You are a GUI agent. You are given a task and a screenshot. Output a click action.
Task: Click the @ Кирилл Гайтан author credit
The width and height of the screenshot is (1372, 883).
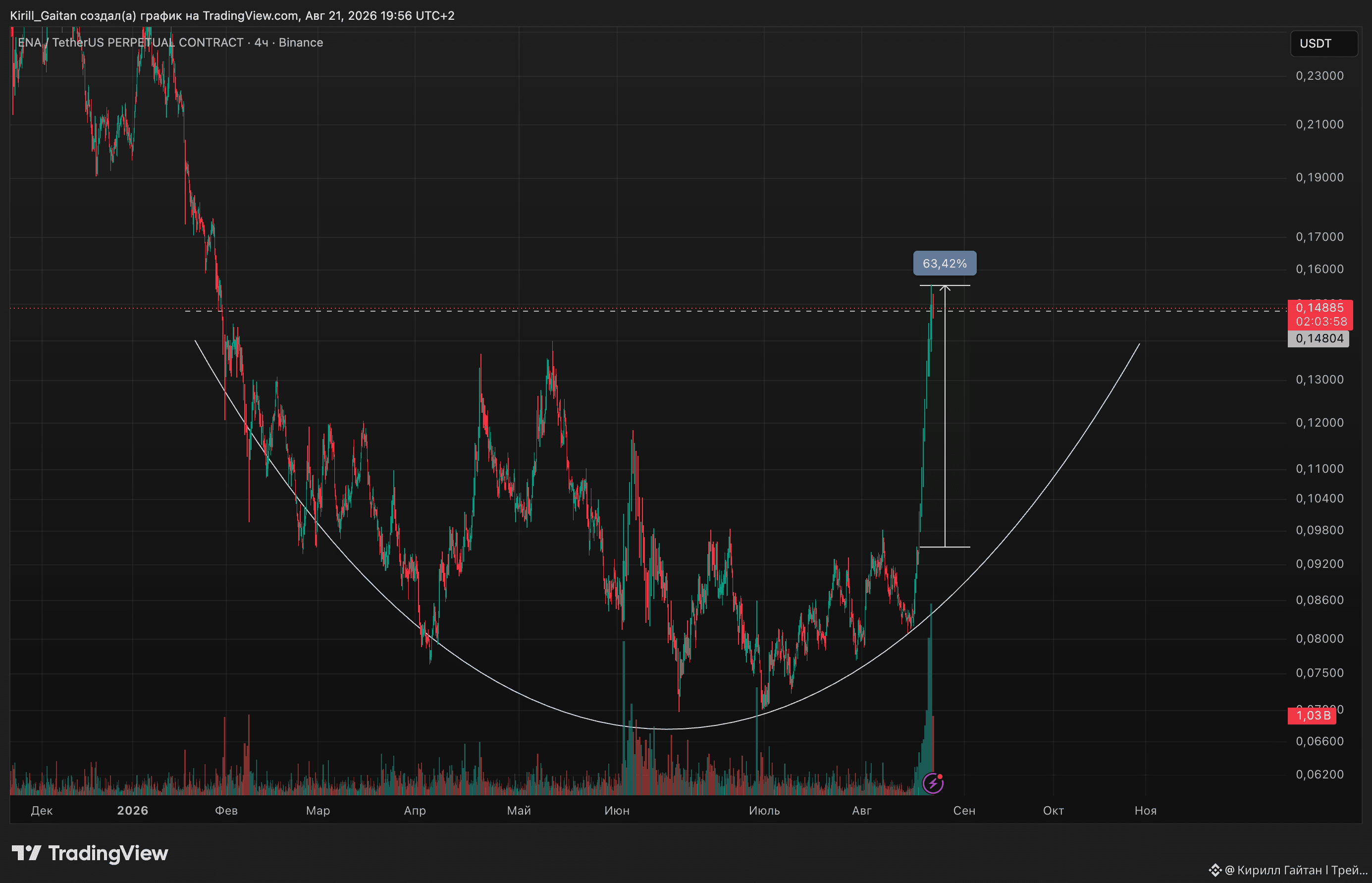click(1296, 871)
